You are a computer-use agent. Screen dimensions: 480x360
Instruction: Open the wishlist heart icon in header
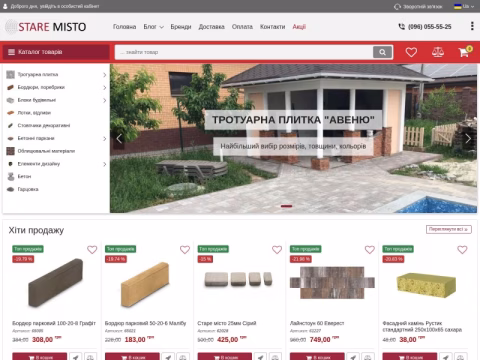pyautogui.click(x=411, y=52)
